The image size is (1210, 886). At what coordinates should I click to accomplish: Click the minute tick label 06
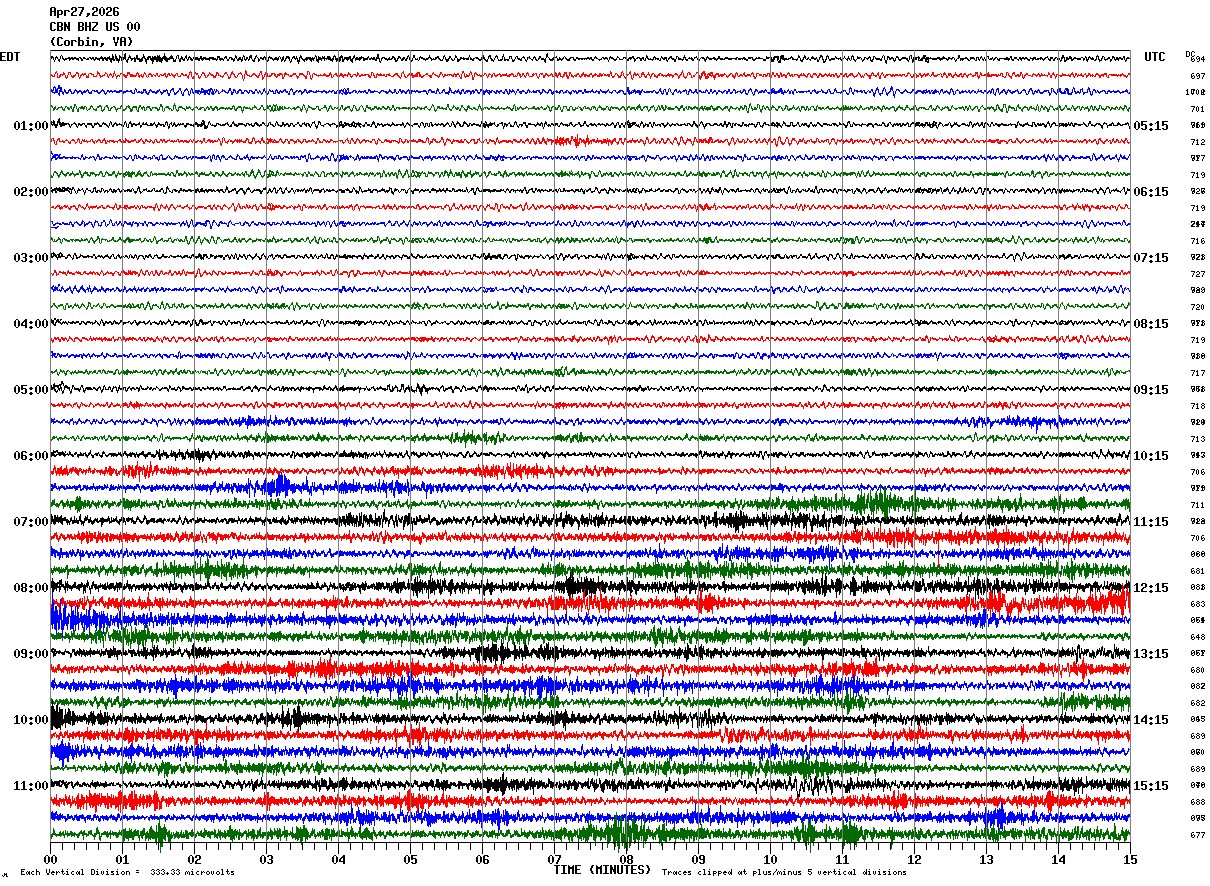click(x=482, y=859)
